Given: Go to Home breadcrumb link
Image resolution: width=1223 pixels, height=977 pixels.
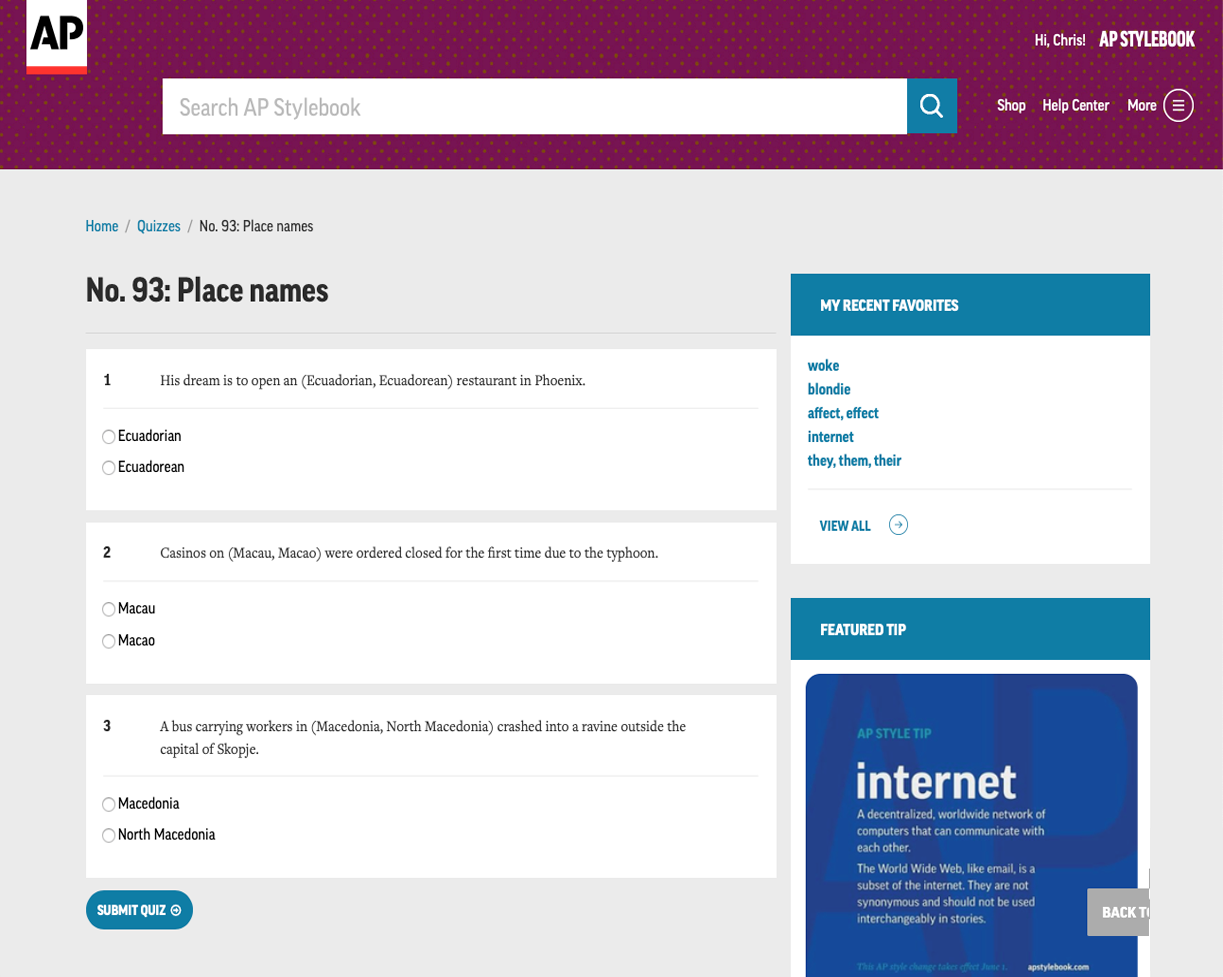Looking at the screenshot, I should pyautogui.click(x=102, y=226).
